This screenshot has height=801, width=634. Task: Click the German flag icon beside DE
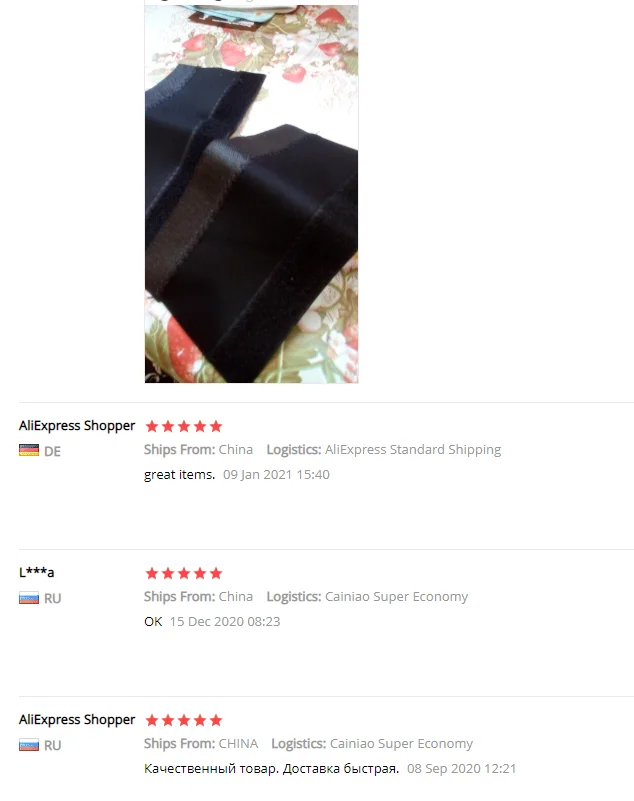pyautogui.click(x=29, y=451)
